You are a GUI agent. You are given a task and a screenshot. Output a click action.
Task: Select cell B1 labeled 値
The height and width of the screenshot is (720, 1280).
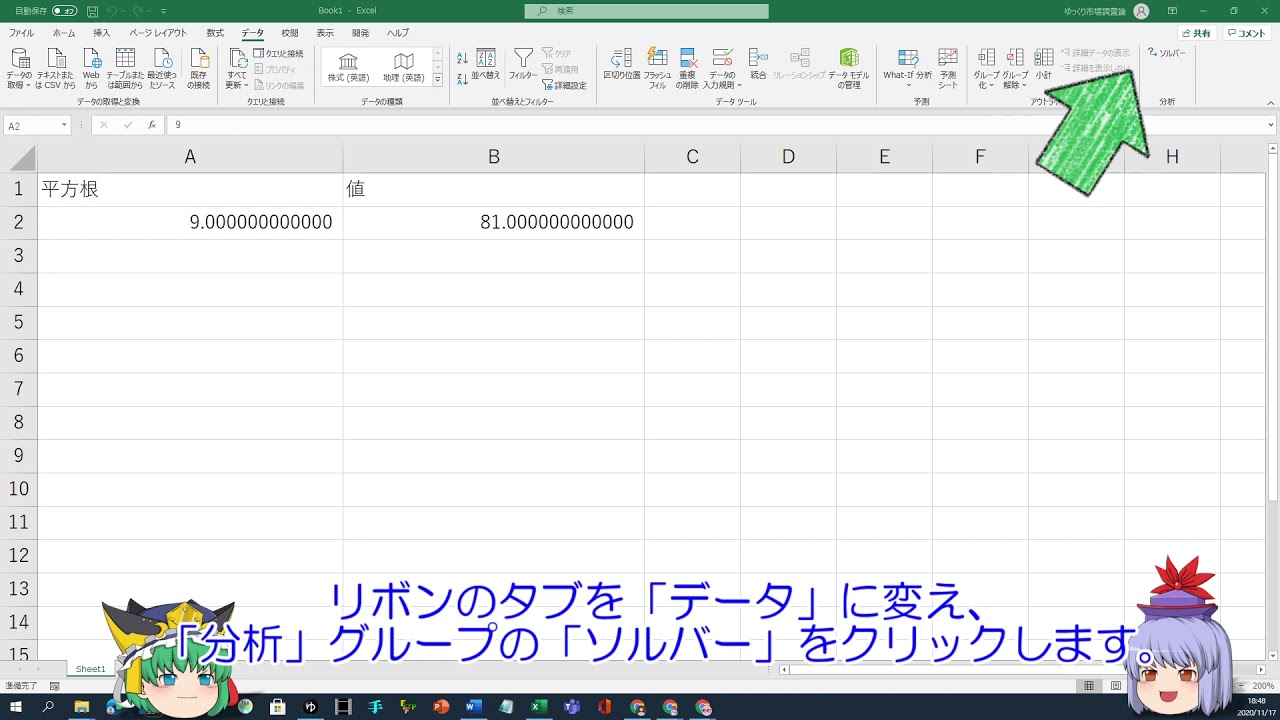coord(493,189)
